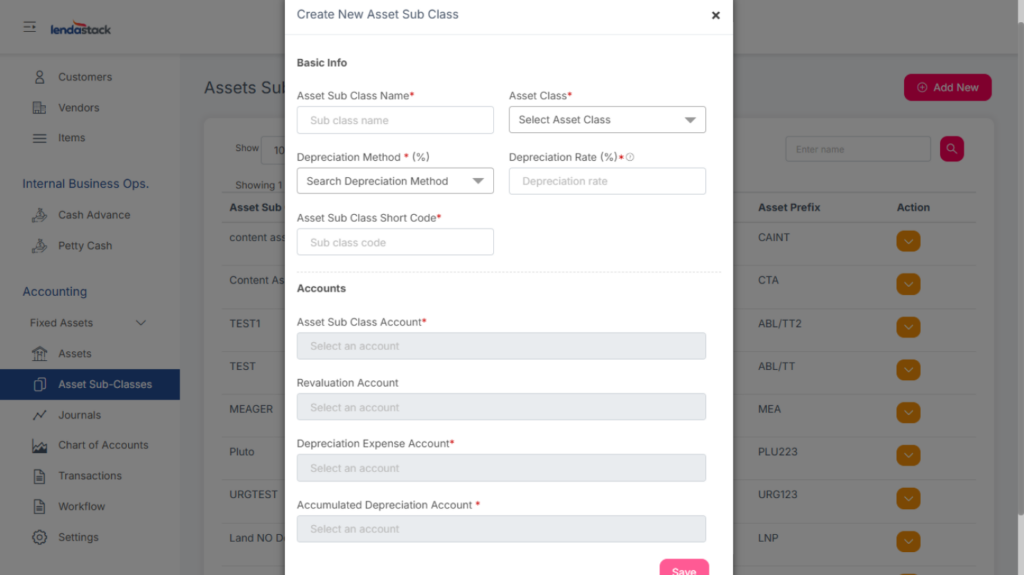Click the Save button in the dialog
This screenshot has height=575, width=1024.
click(684, 568)
